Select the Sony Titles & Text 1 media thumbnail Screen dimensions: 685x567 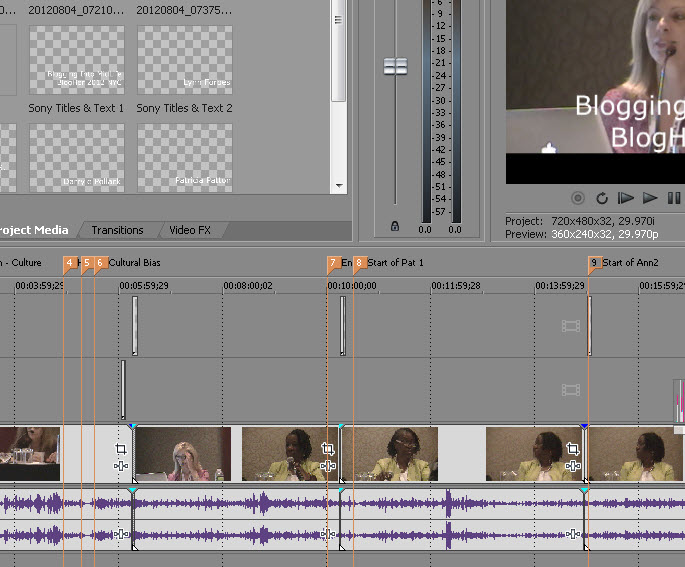[77, 60]
